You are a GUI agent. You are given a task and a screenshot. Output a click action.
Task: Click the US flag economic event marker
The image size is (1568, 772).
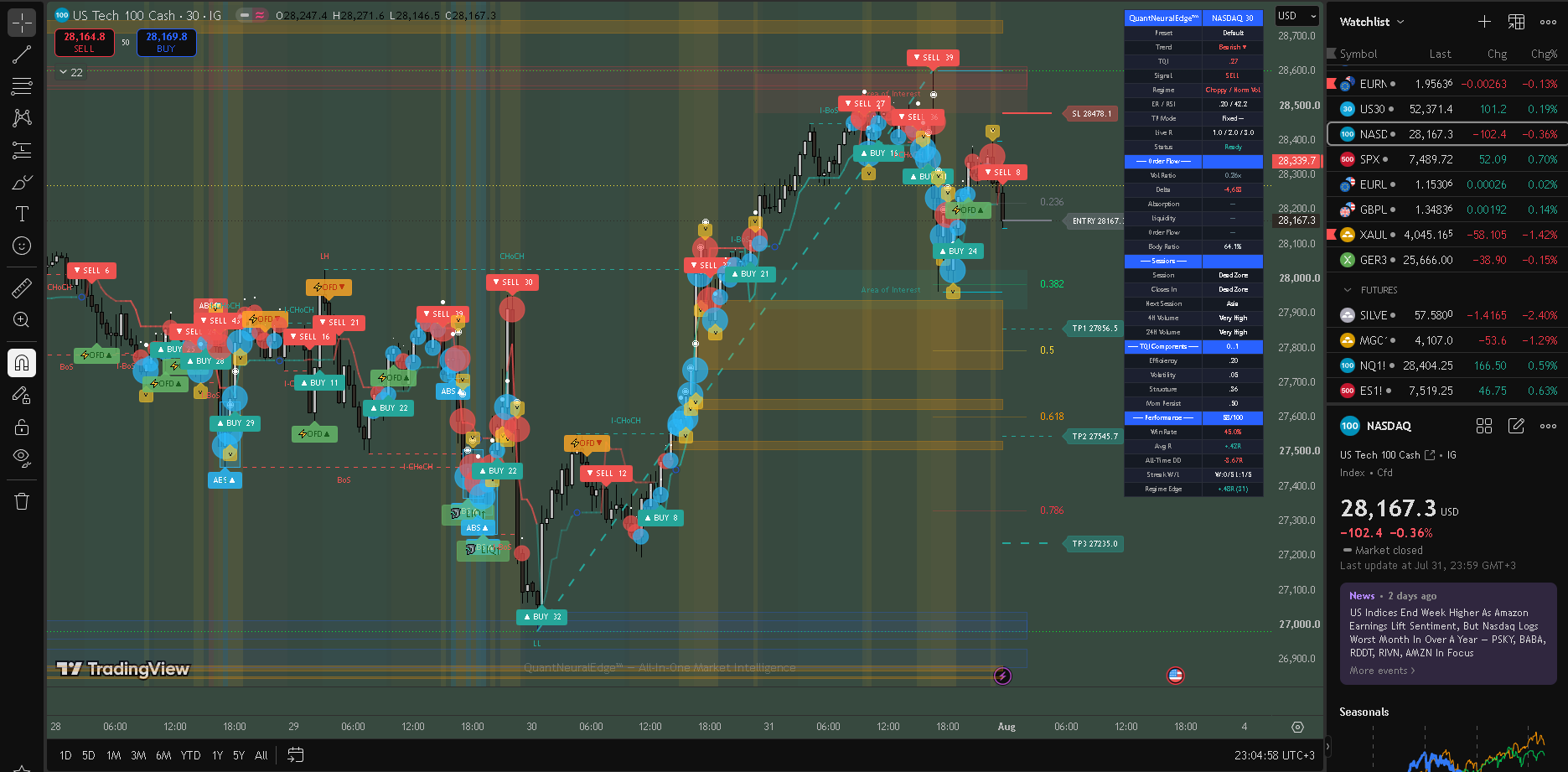point(1175,676)
